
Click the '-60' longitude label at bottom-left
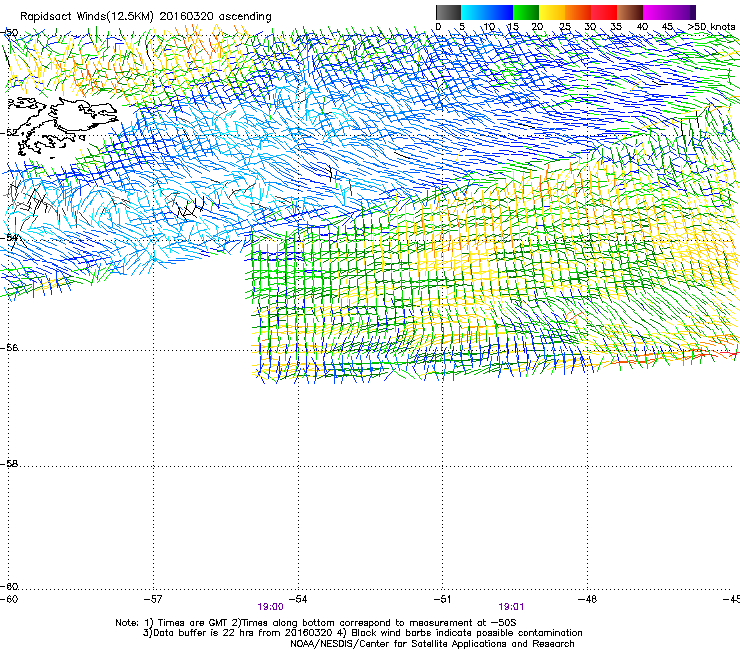tap(9, 599)
